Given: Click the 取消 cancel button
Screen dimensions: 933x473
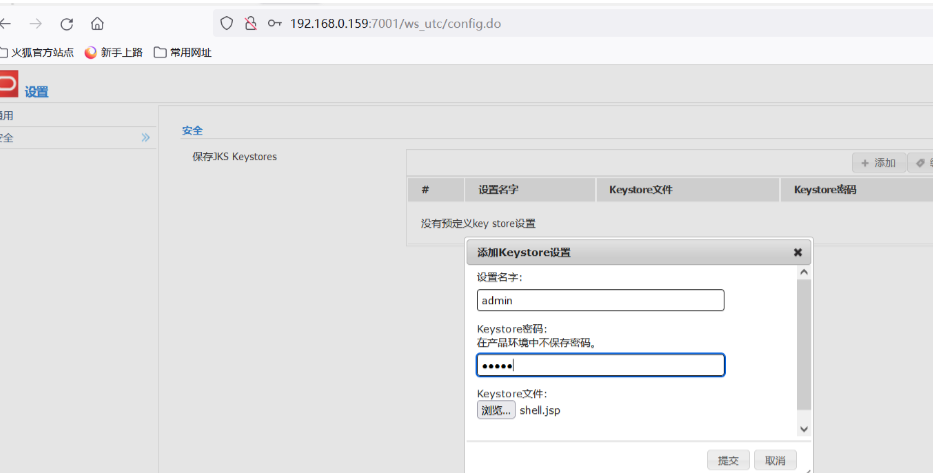Looking at the screenshot, I should coord(775,460).
